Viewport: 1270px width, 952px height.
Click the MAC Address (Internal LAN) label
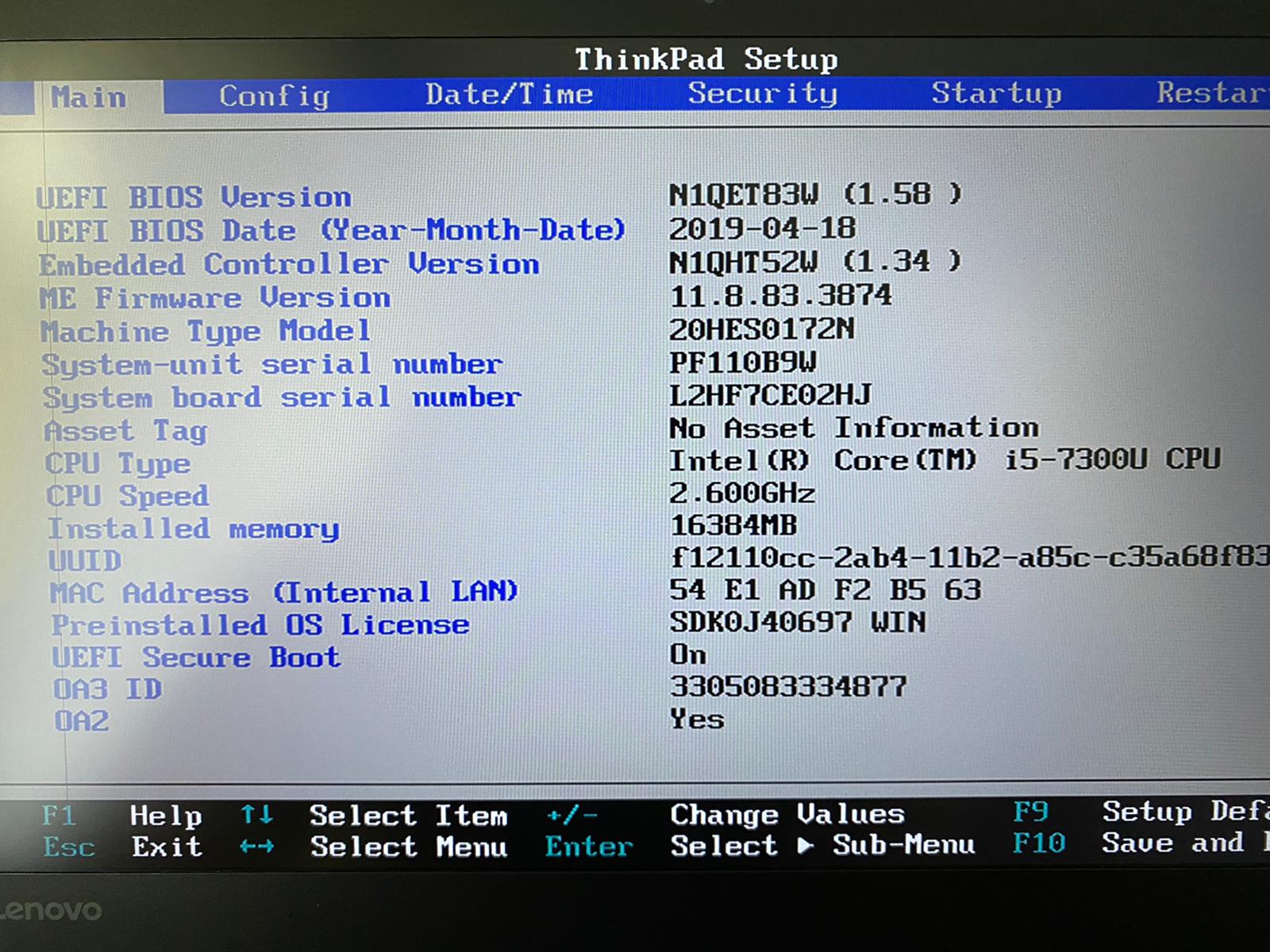(283, 593)
